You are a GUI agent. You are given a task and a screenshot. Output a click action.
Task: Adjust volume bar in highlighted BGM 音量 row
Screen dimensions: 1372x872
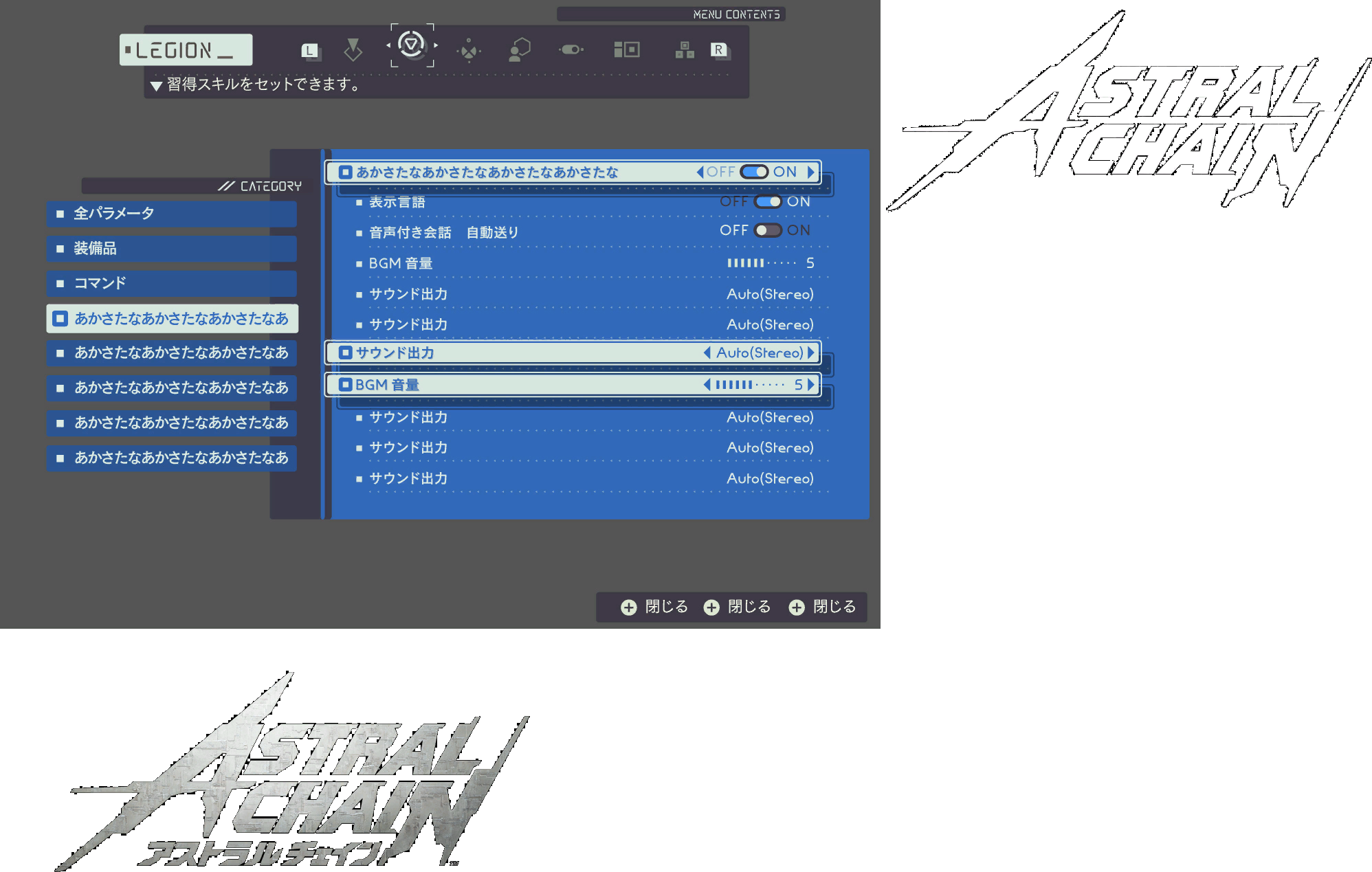tap(750, 385)
